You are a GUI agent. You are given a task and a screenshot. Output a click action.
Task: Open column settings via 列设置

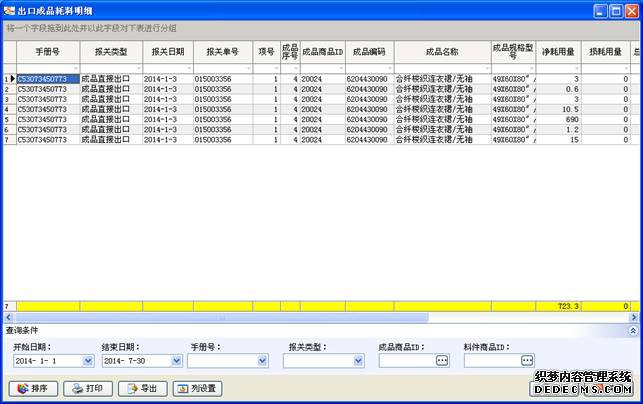(x=197, y=388)
